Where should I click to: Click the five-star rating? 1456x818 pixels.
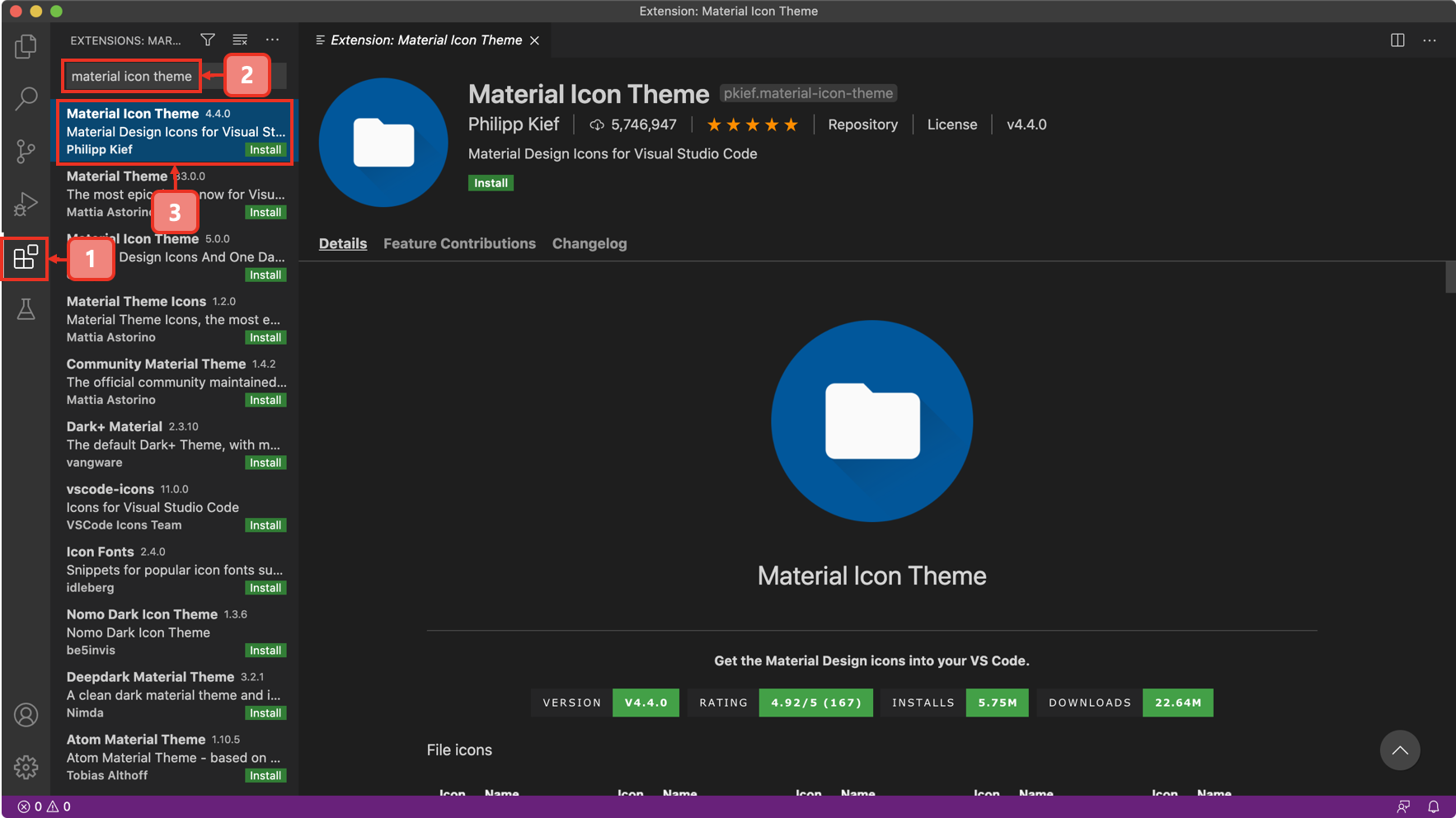click(752, 125)
